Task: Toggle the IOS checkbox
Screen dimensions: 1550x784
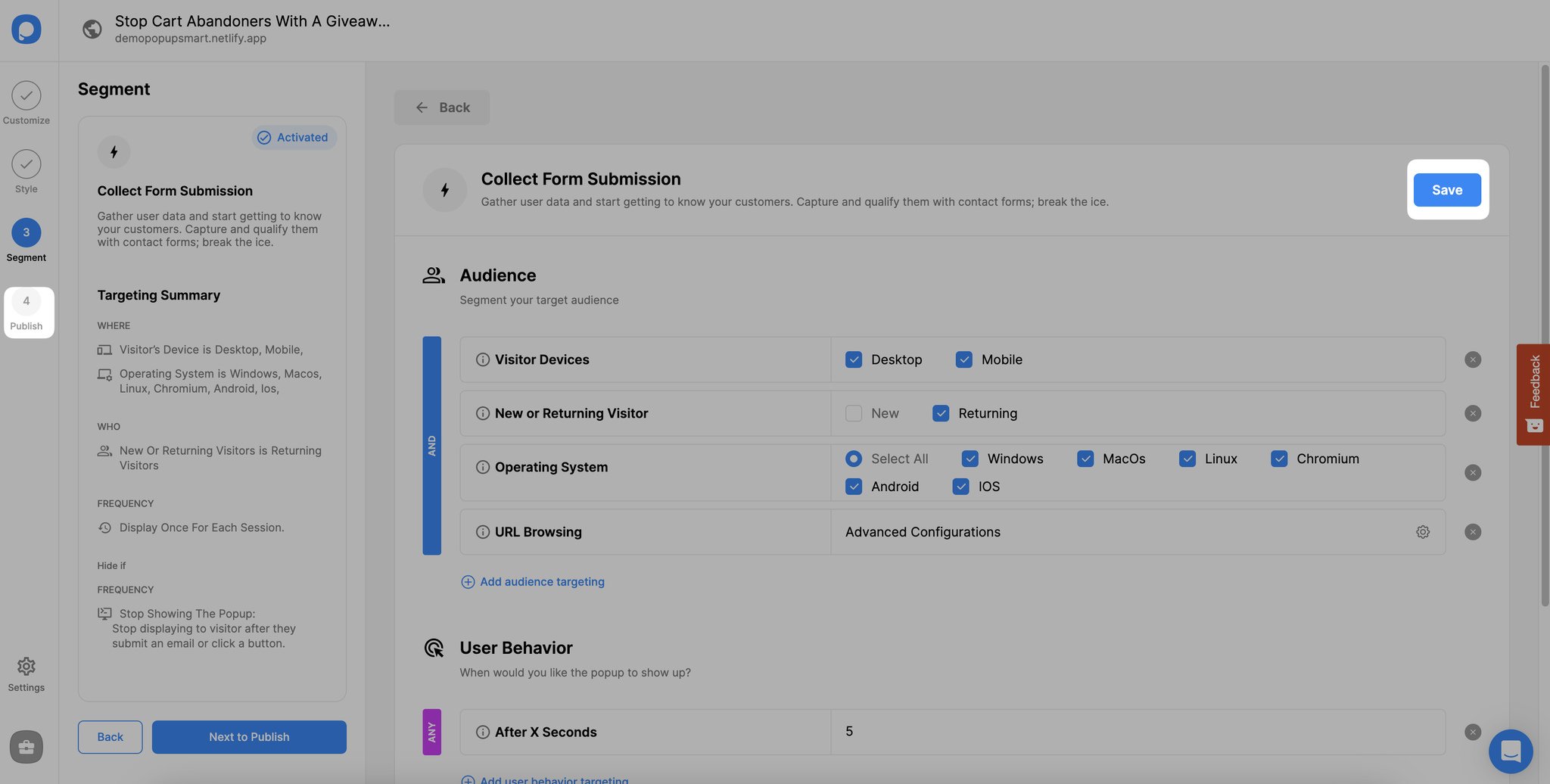Action: tap(961, 487)
